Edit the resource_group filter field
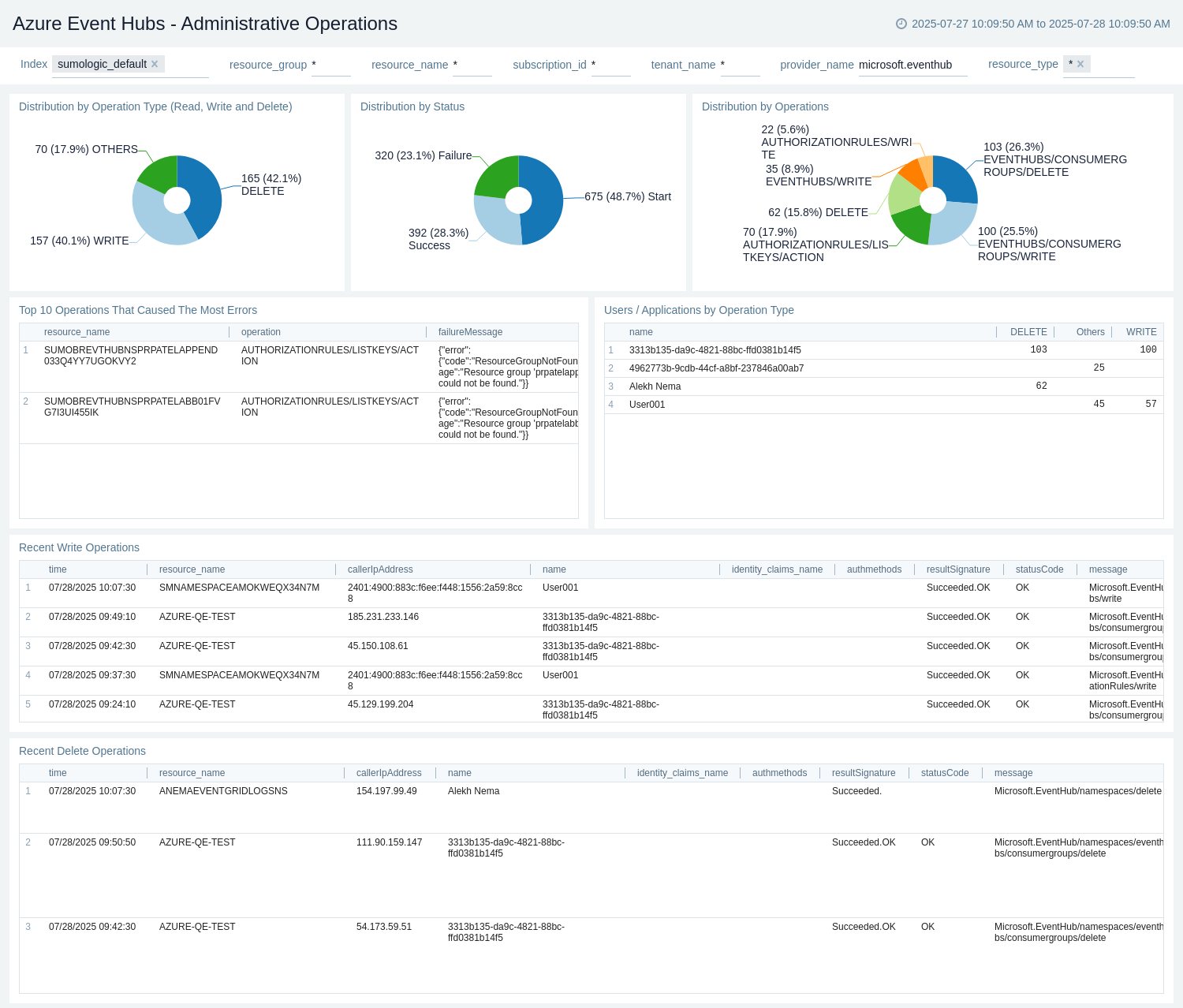Viewport: 1183px width, 1008px height. point(330,65)
